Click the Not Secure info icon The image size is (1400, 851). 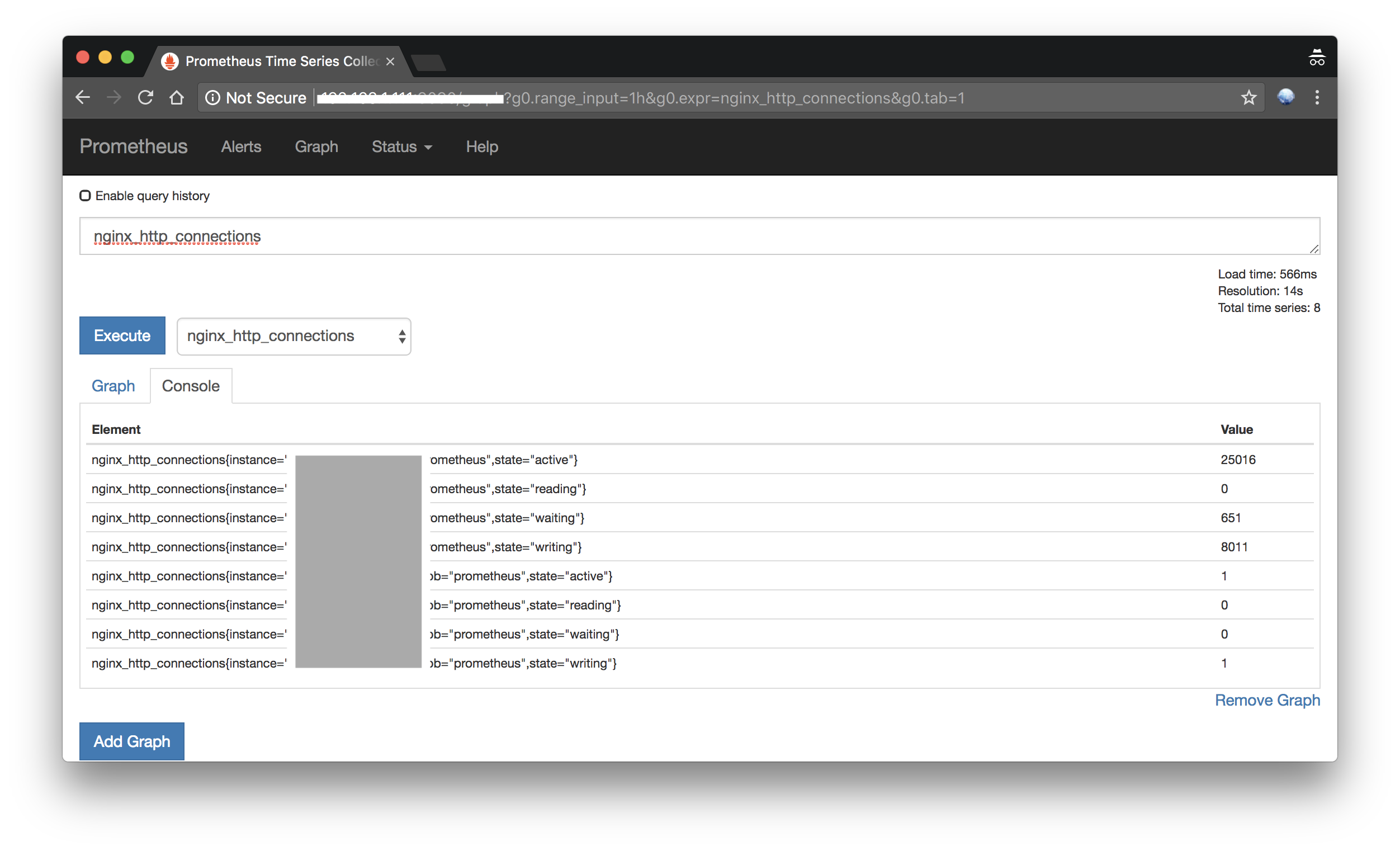point(212,98)
